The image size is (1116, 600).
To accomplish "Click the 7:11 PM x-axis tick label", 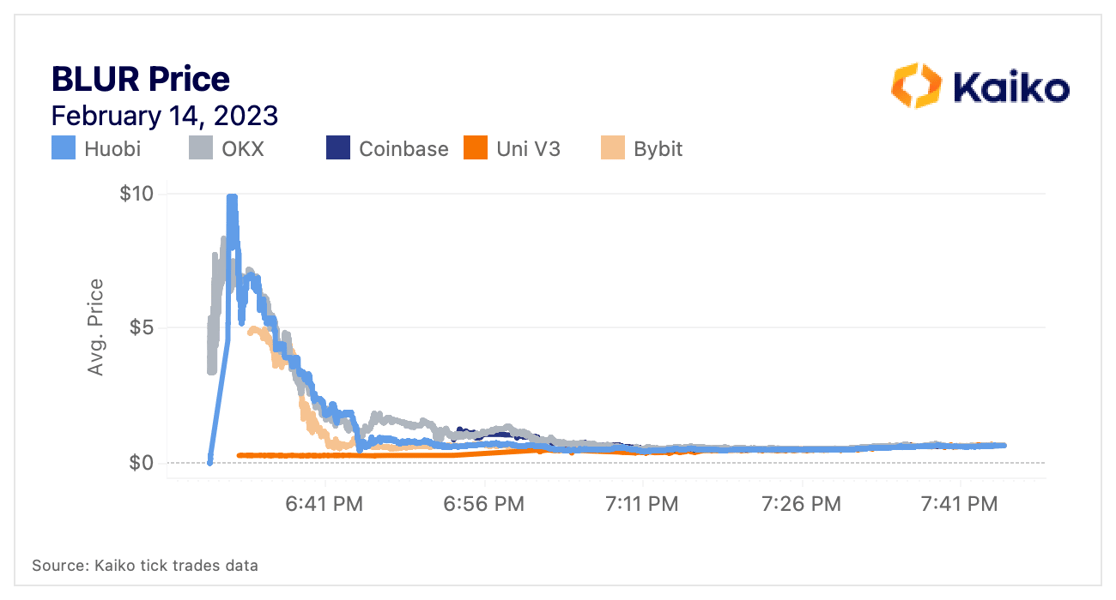I will tap(641, 505).
